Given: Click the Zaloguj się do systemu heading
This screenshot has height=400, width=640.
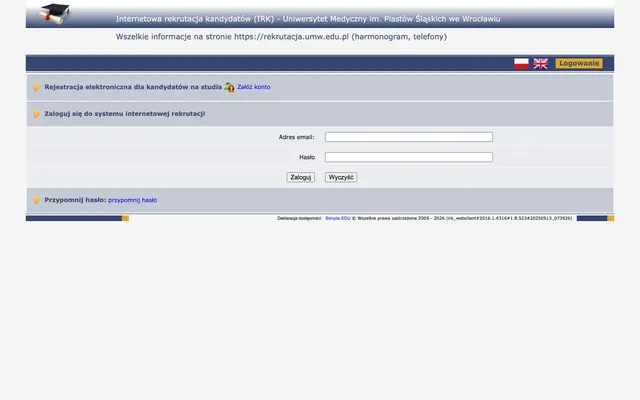Looking at the screenshot, I should pyautogui.click(x=124, y=114).
